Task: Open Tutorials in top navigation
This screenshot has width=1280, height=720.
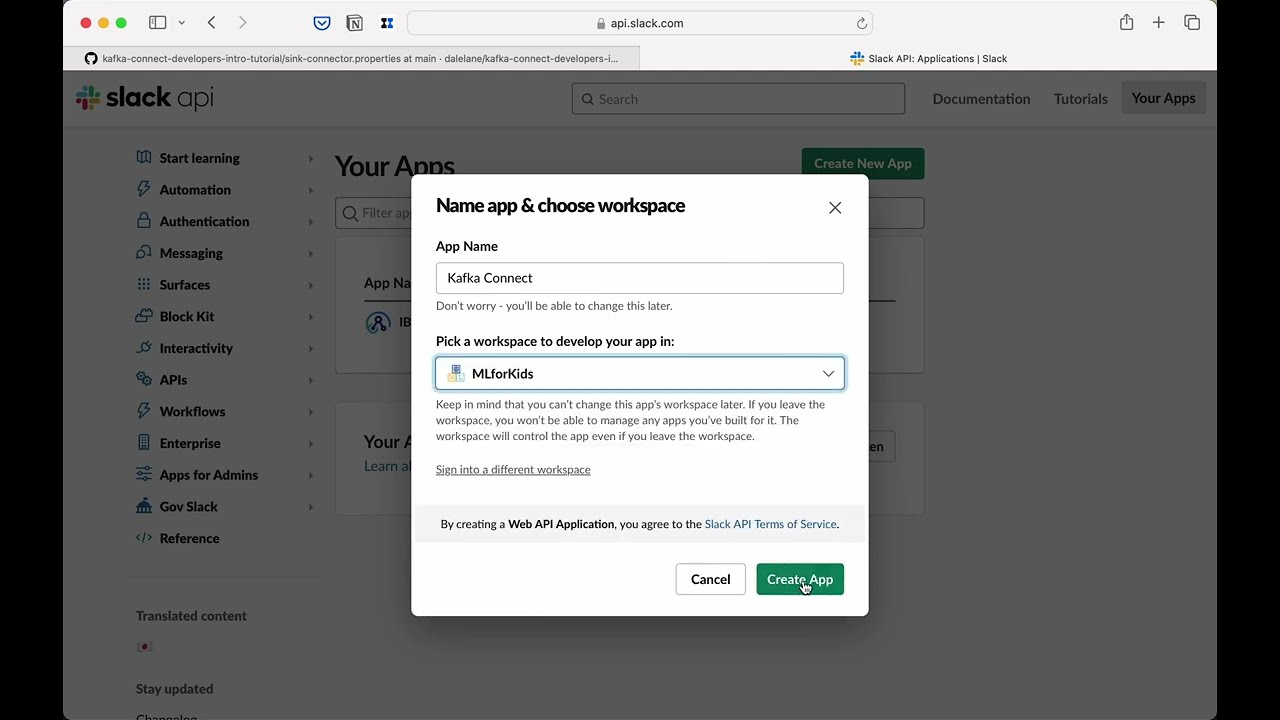Action: coord(1080,98)
